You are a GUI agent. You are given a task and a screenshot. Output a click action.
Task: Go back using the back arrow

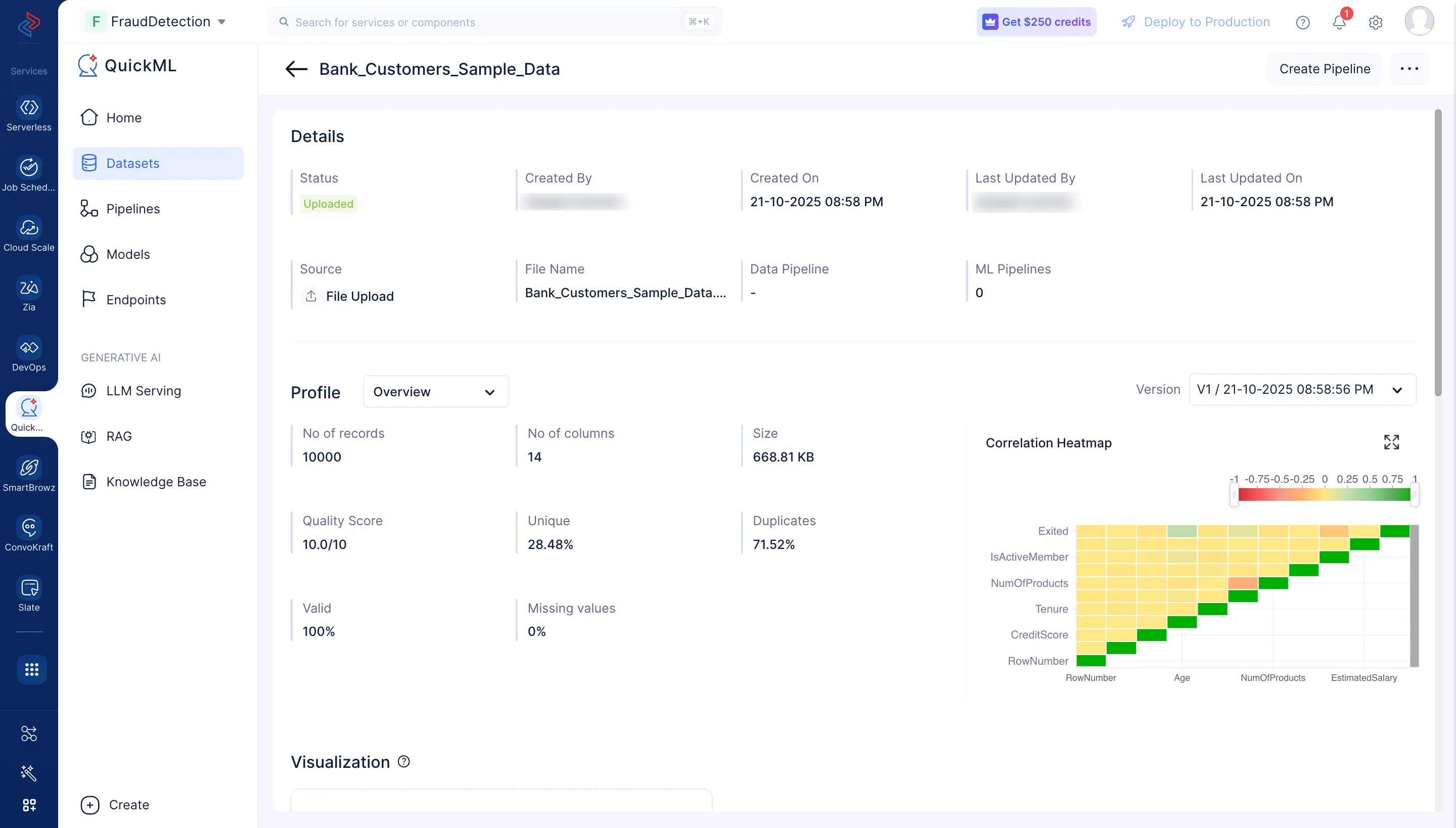click(295, 69)
